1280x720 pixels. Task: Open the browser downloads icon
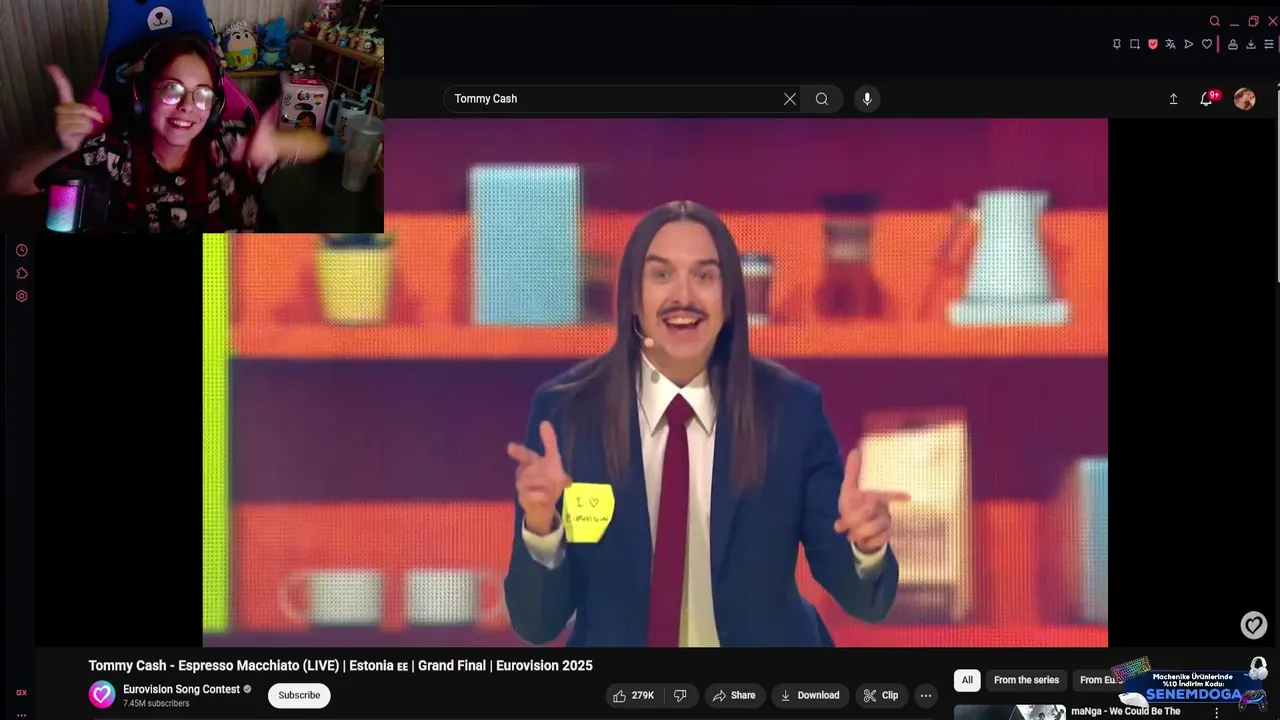coord(1251,44)
